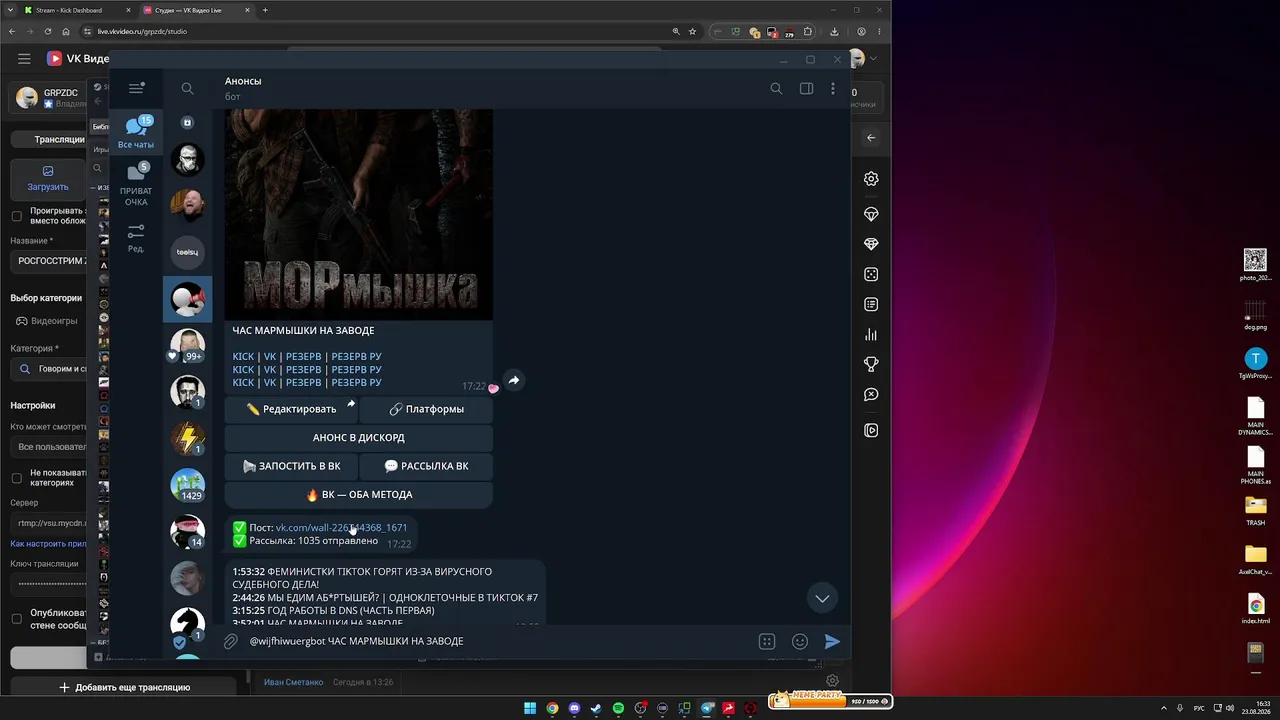The image size is (1280, 720).
Task: Open Spotify from the taskbar
Action: click(618, 708)
